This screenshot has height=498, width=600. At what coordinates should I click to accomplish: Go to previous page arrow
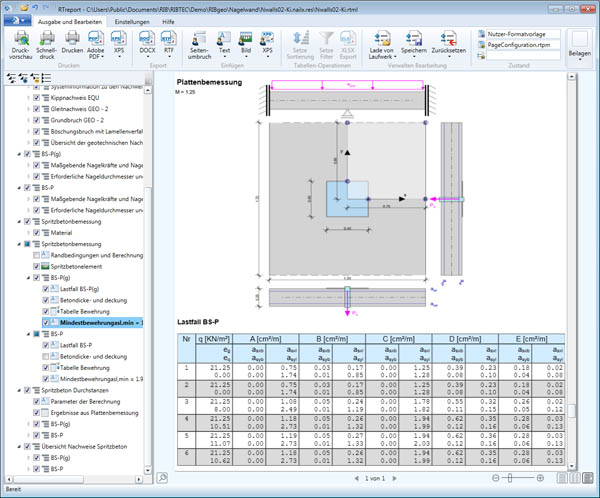pos(357,478)
